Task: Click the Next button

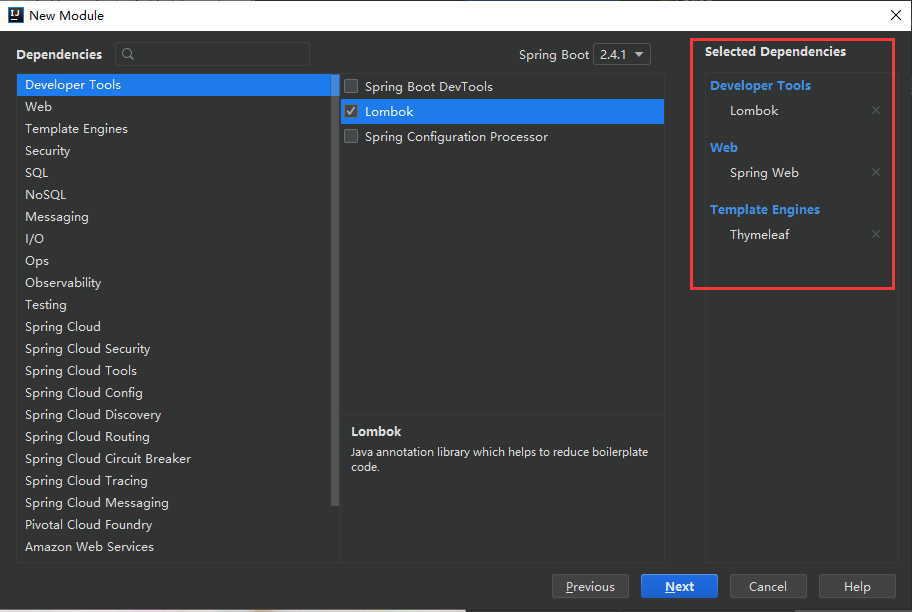Action: (x=679, y=586)
